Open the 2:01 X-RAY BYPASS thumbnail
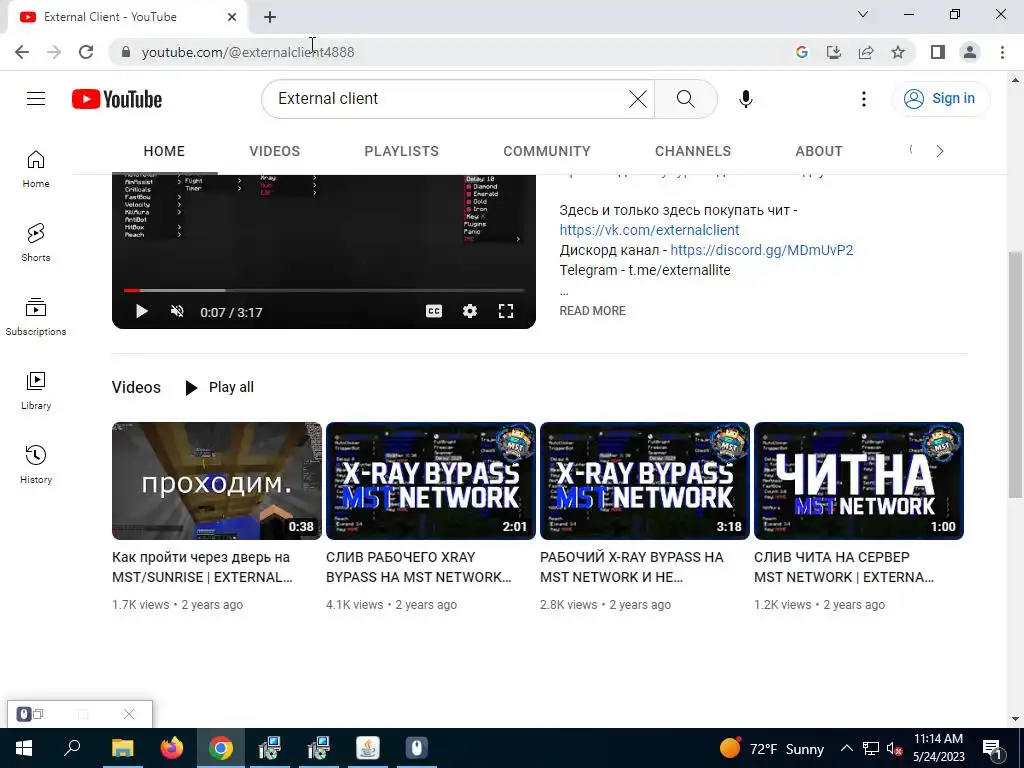Screen dimensions: 1024x768 coord(431,481)
